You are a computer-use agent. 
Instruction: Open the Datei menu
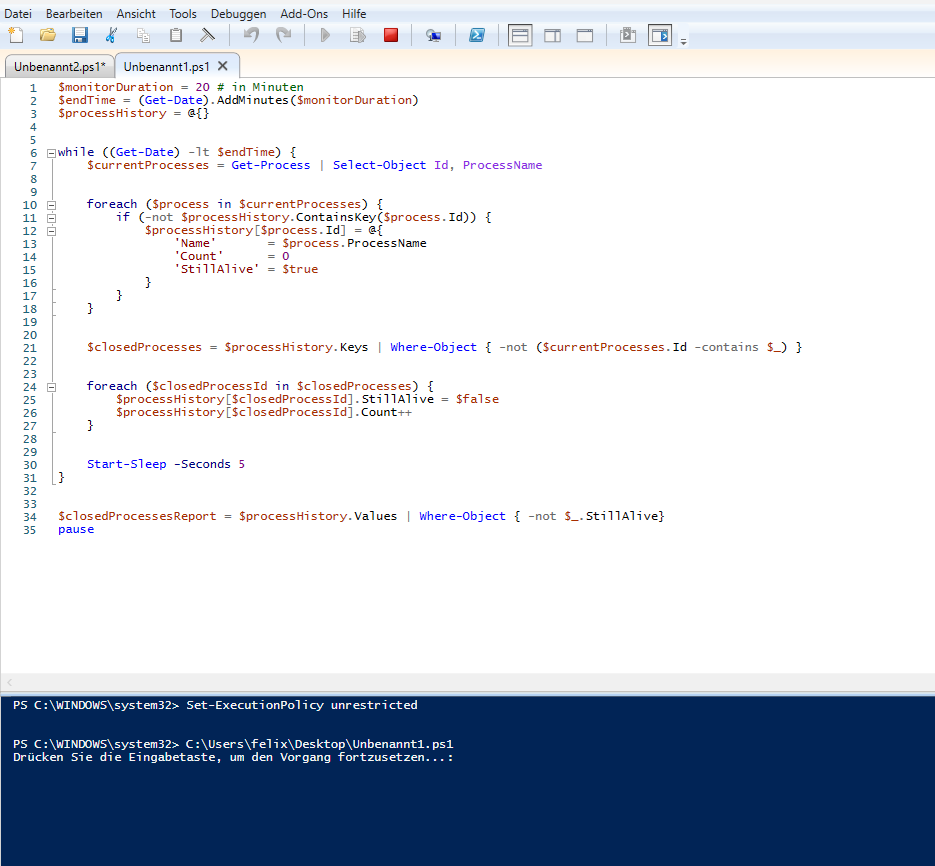point(18,13)
